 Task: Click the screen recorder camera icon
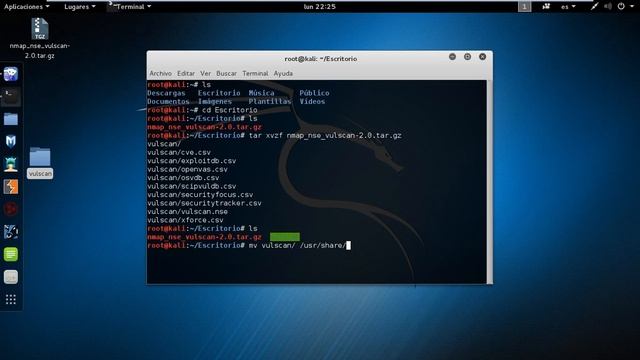coord(546,7)
